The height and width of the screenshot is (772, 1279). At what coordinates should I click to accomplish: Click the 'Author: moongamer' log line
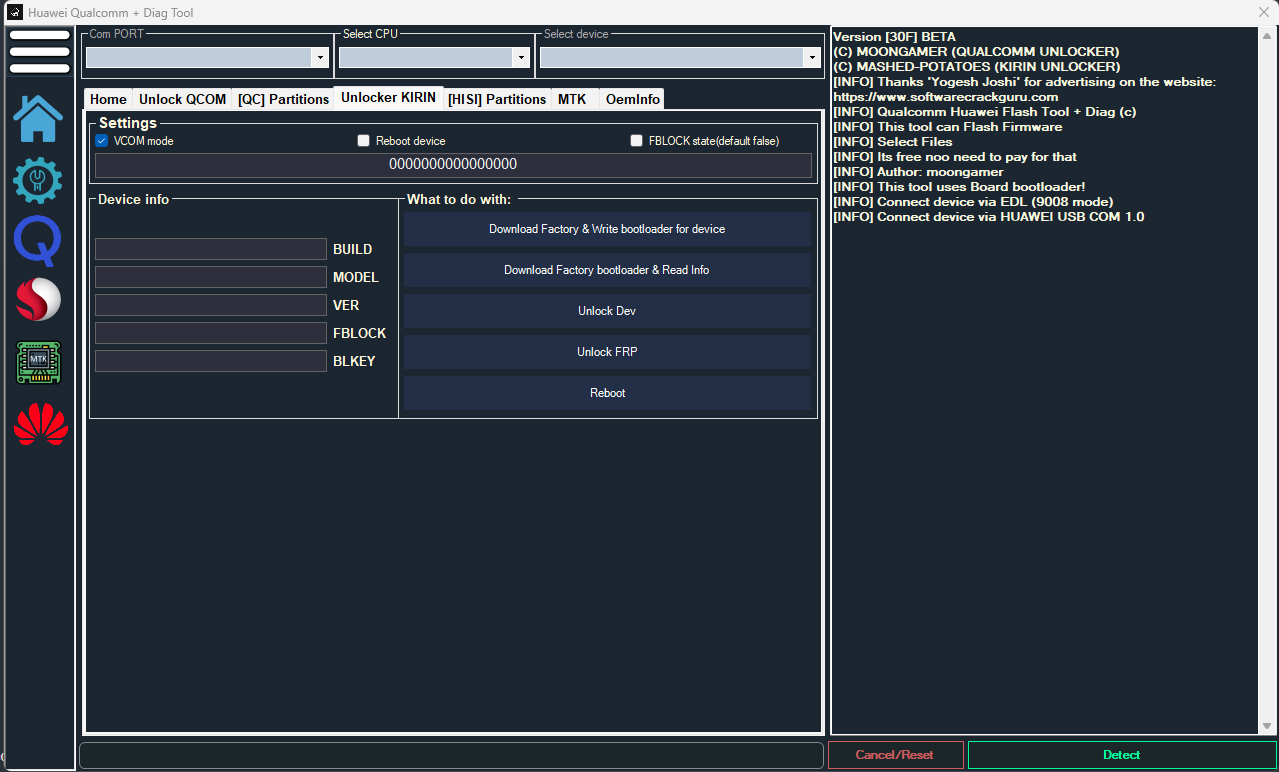tap(918, 172)
